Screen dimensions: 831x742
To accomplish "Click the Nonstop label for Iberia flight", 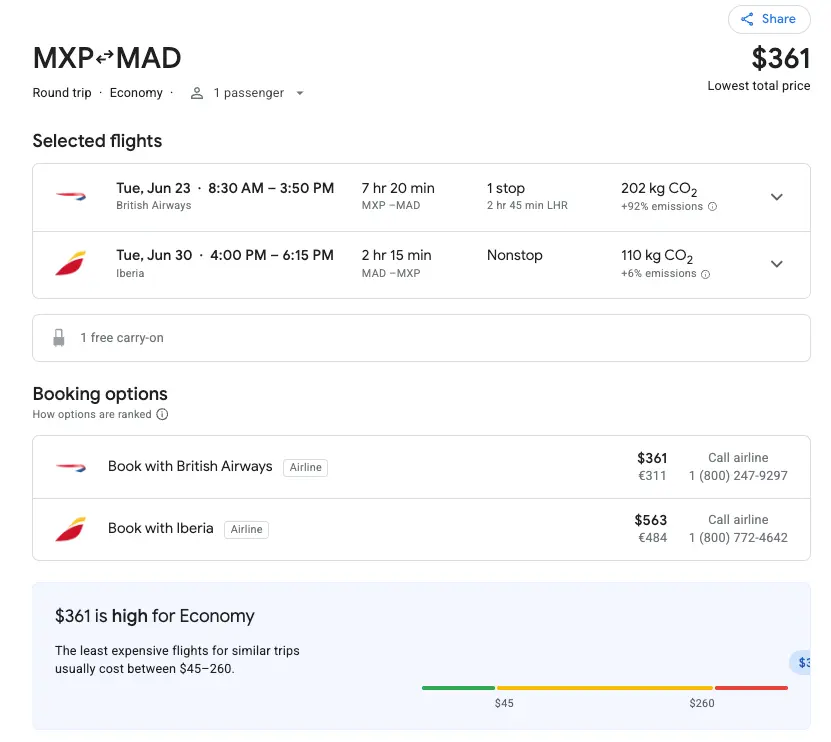I will point(515,255).
